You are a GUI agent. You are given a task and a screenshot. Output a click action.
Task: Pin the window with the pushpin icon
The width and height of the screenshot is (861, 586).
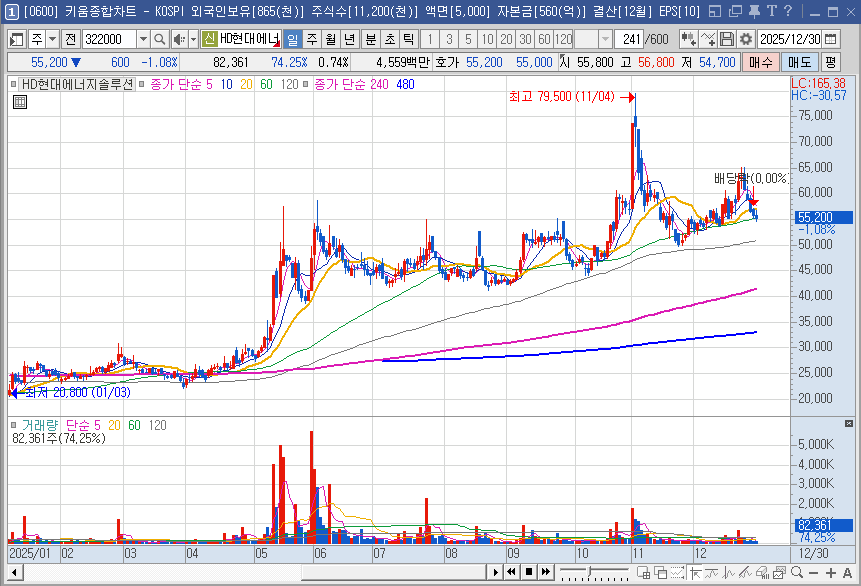coord(754,11)
